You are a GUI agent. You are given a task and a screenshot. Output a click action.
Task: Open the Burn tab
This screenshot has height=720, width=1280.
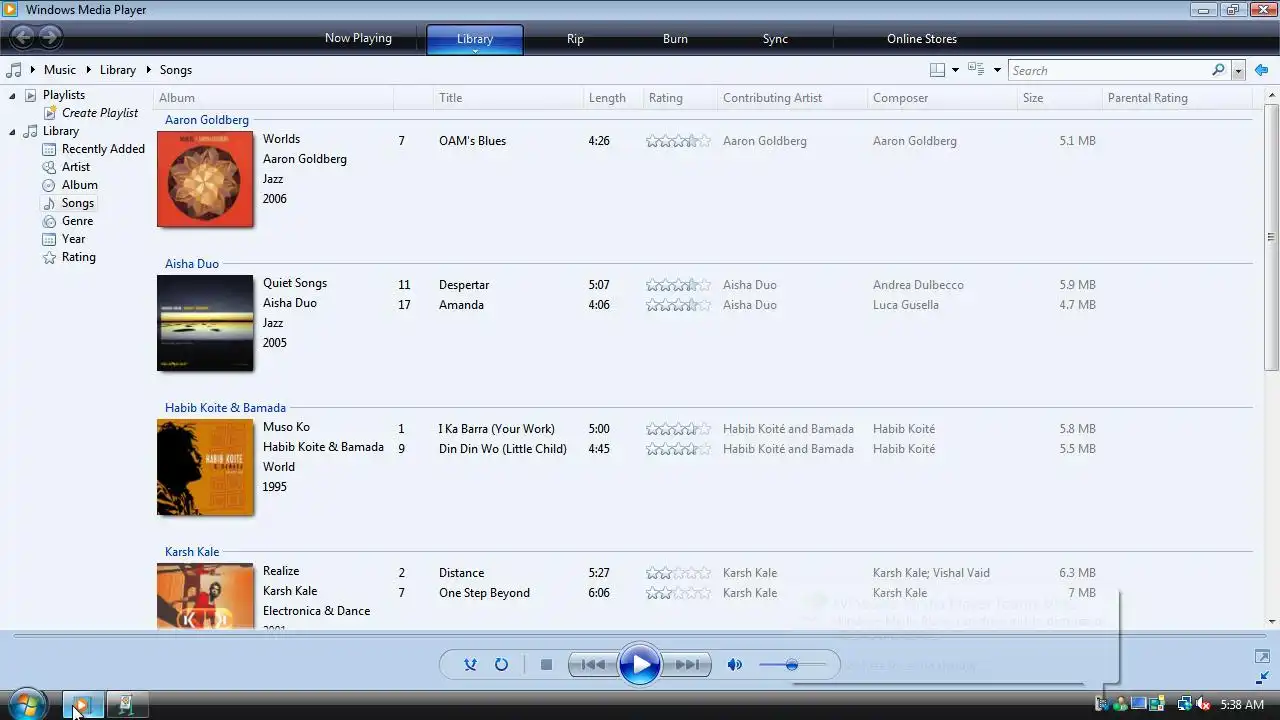(x=675, y=39)
